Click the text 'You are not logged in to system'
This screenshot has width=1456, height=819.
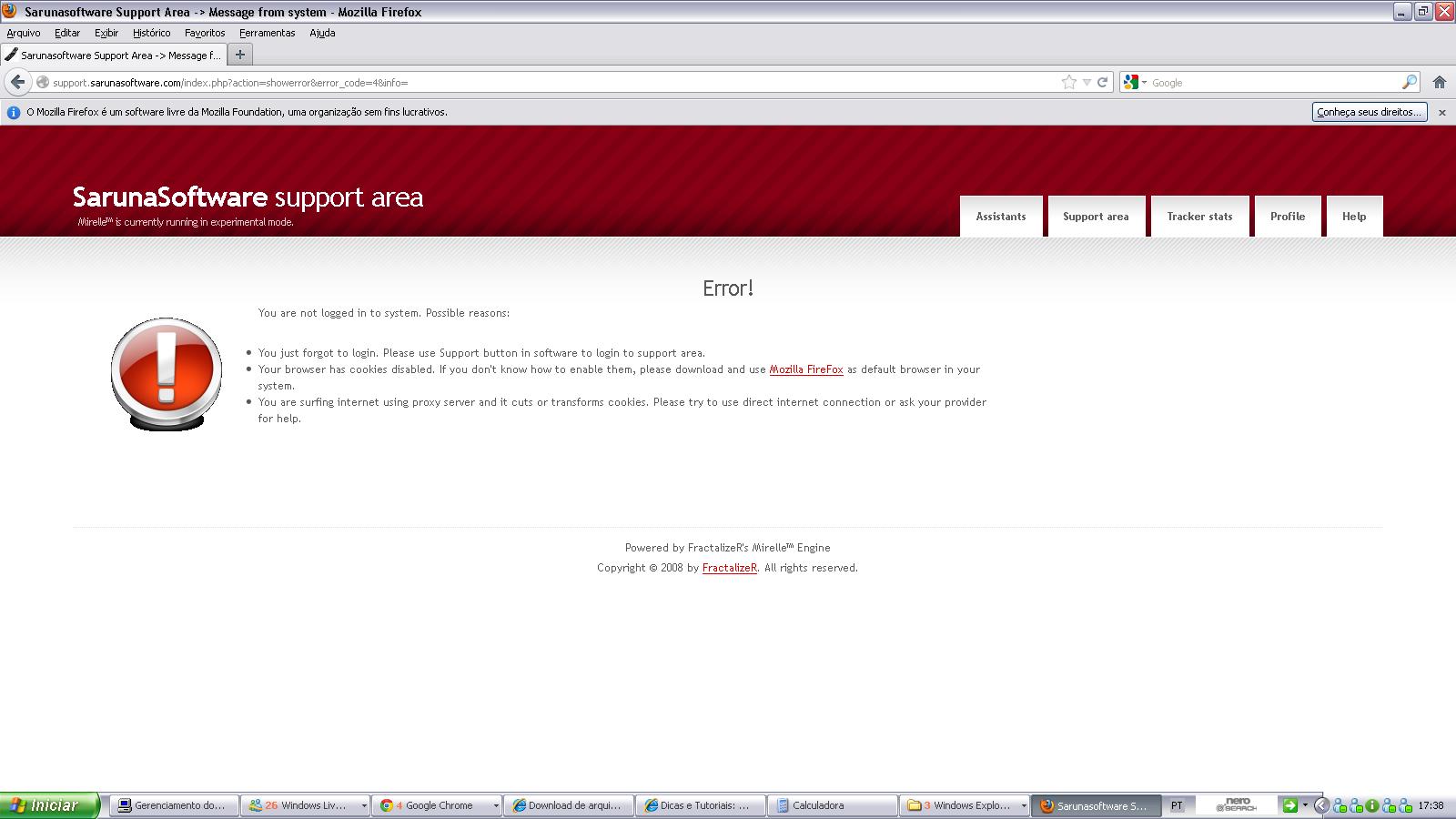339,313
